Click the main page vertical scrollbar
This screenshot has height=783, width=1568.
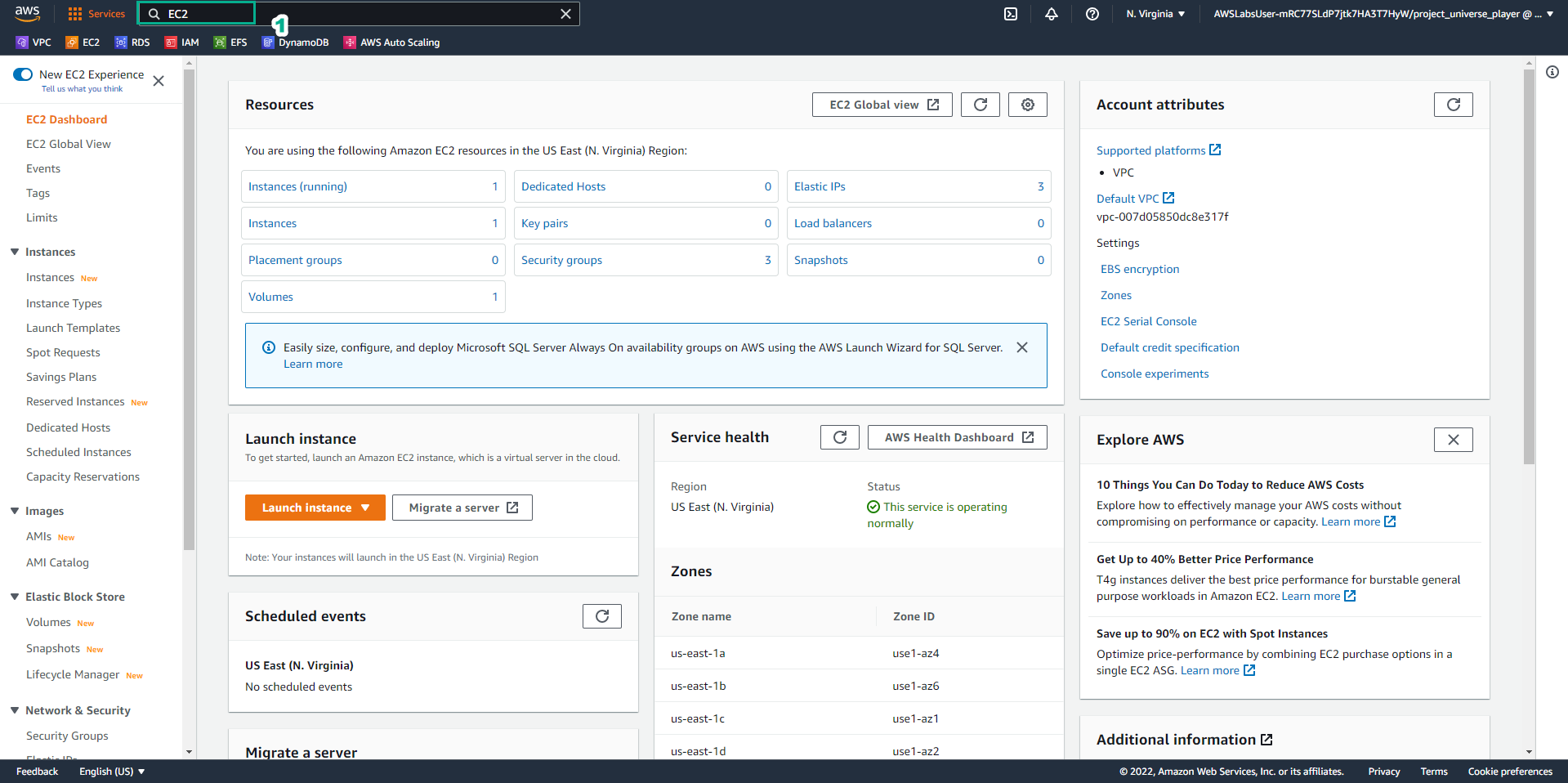coord(1529,266)
